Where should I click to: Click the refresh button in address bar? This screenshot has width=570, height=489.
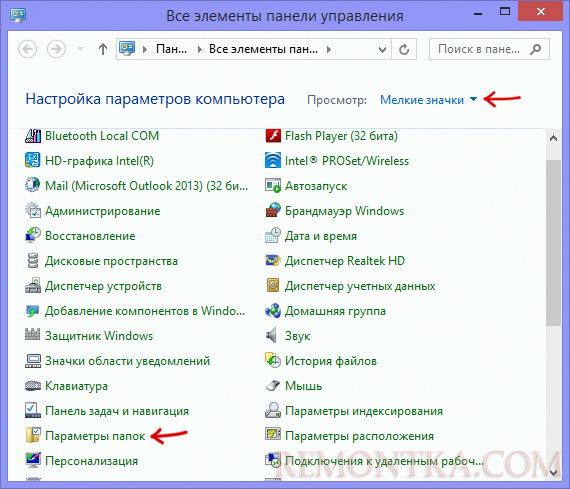coord(404,49)
